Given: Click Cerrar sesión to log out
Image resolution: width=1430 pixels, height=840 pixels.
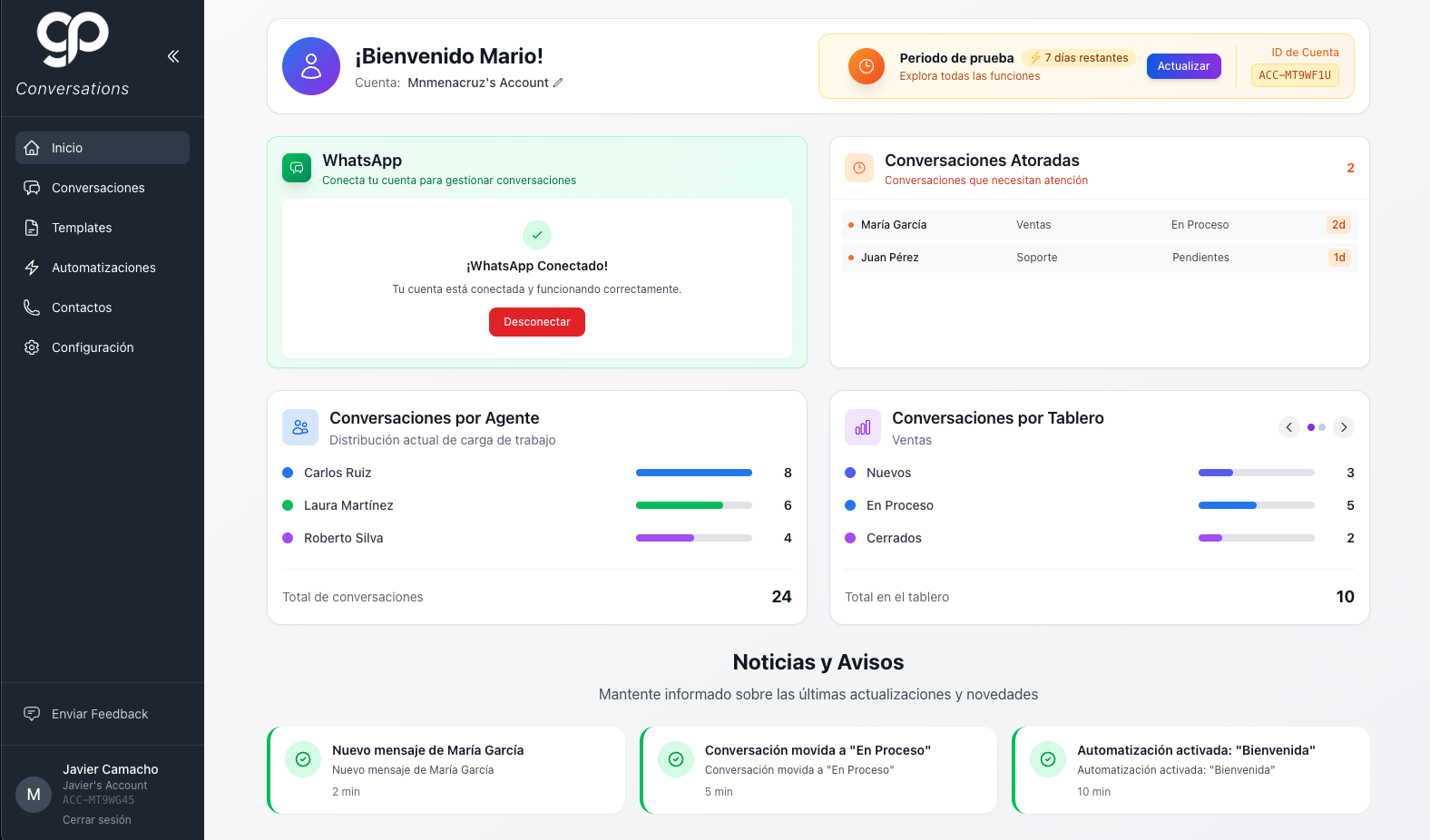Looking at the screenshot, I should (97, 820).
